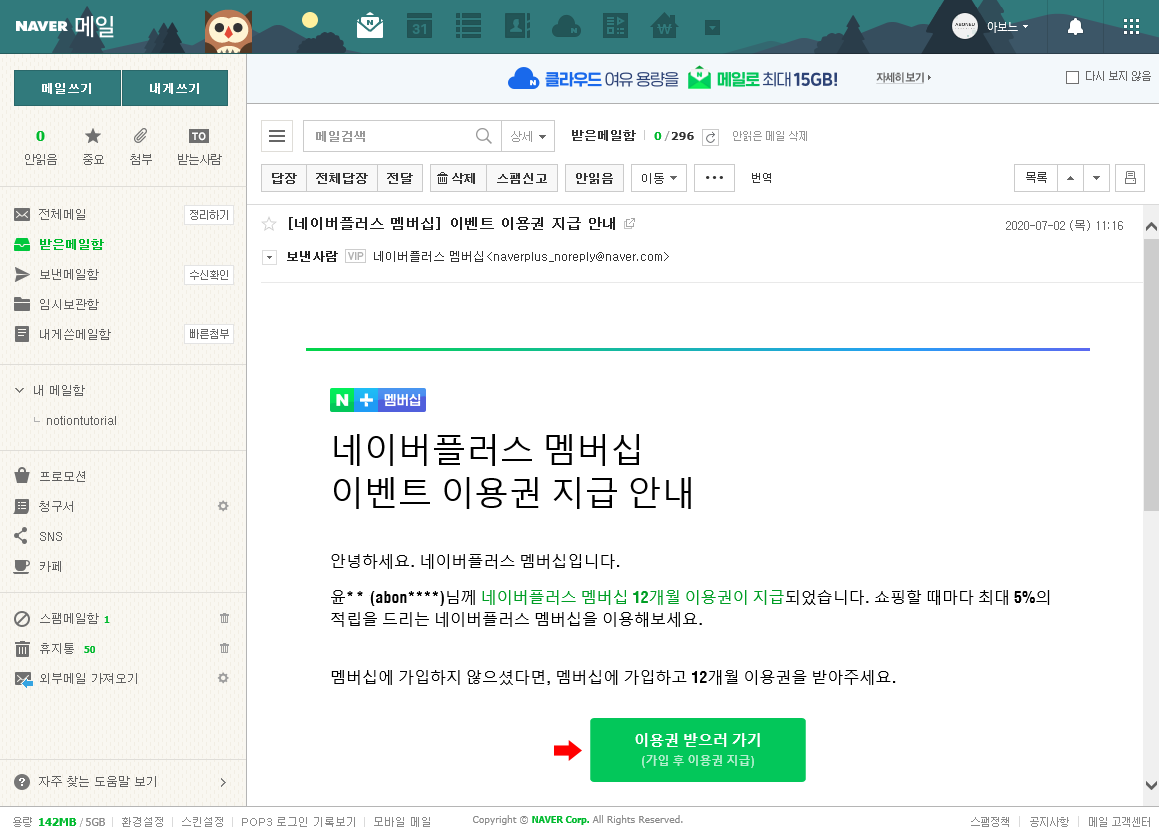Go to previous mail with up arrow
This screenshot has width=1159, height=836.
point(1070,178)
